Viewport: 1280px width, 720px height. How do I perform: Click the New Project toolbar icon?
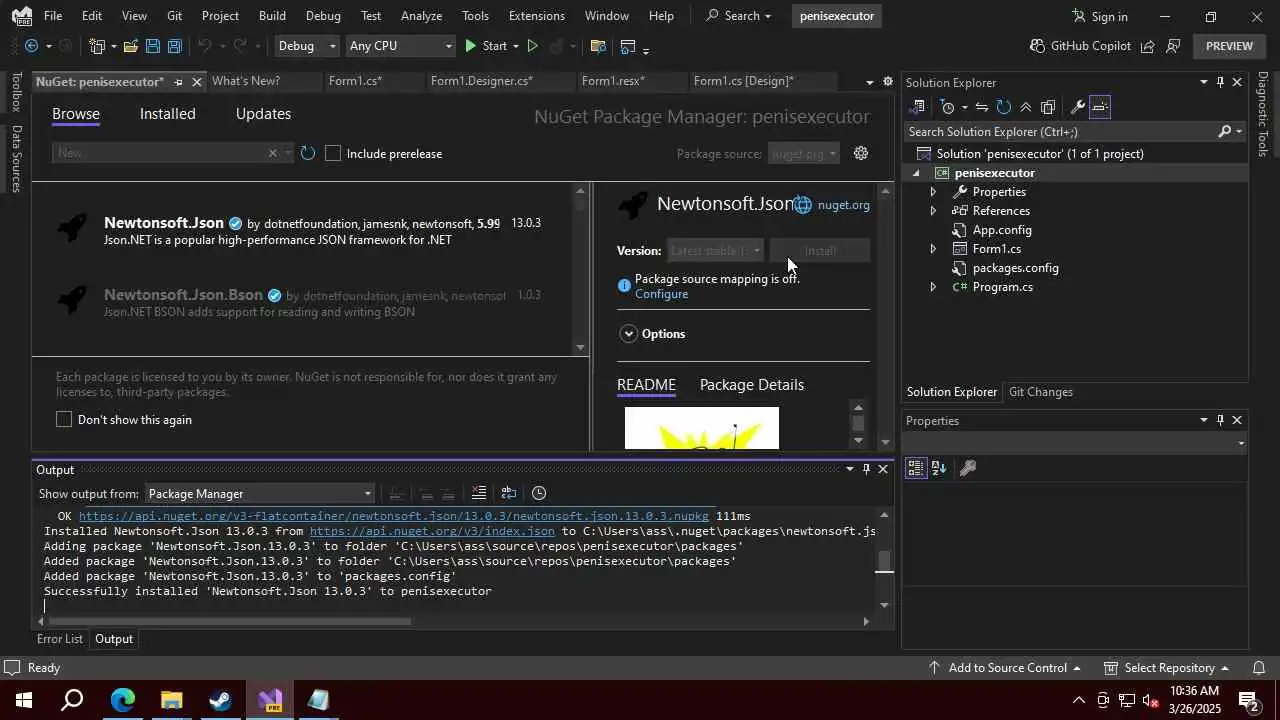coord(97,46)
